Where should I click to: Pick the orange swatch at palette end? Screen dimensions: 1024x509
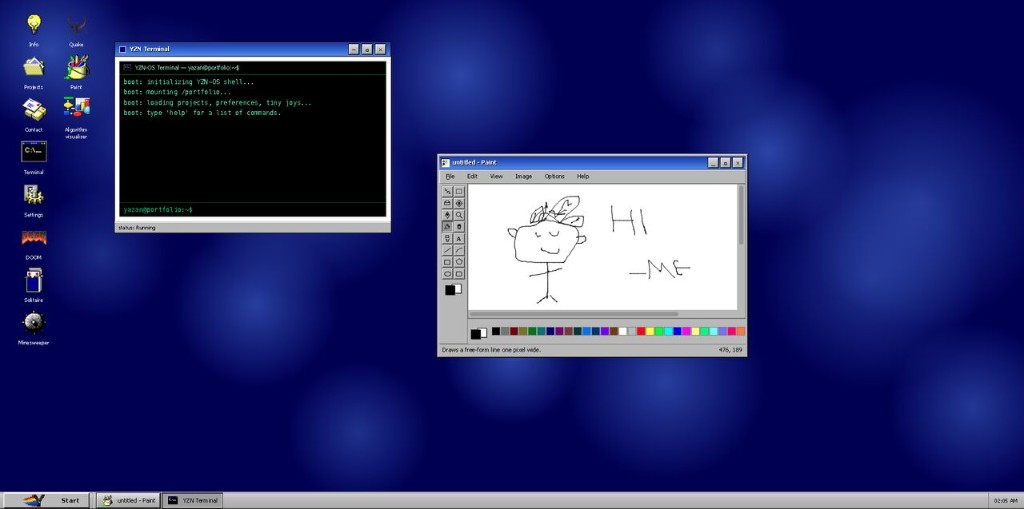pos(741,331)
